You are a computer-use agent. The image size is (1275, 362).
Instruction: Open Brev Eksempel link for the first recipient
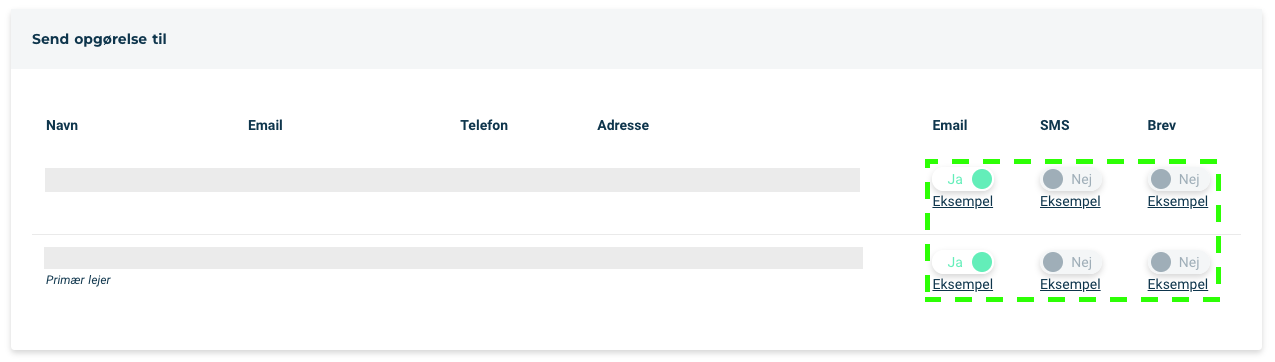(x=1178, y=201)
